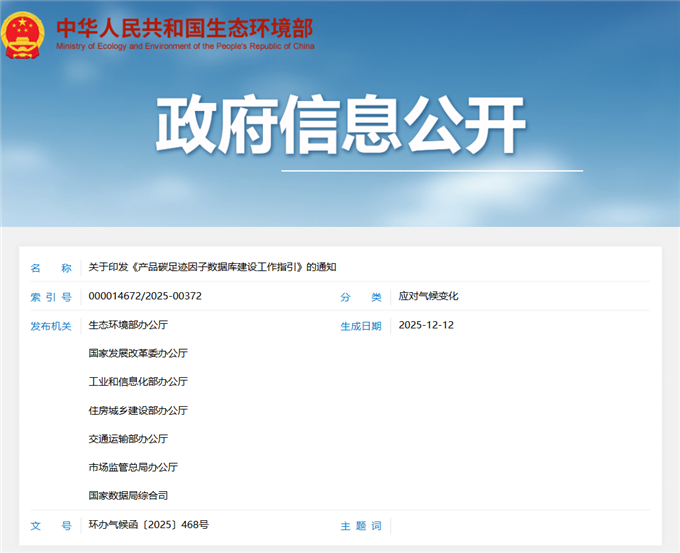Click the 发布机关 field label

51,326
